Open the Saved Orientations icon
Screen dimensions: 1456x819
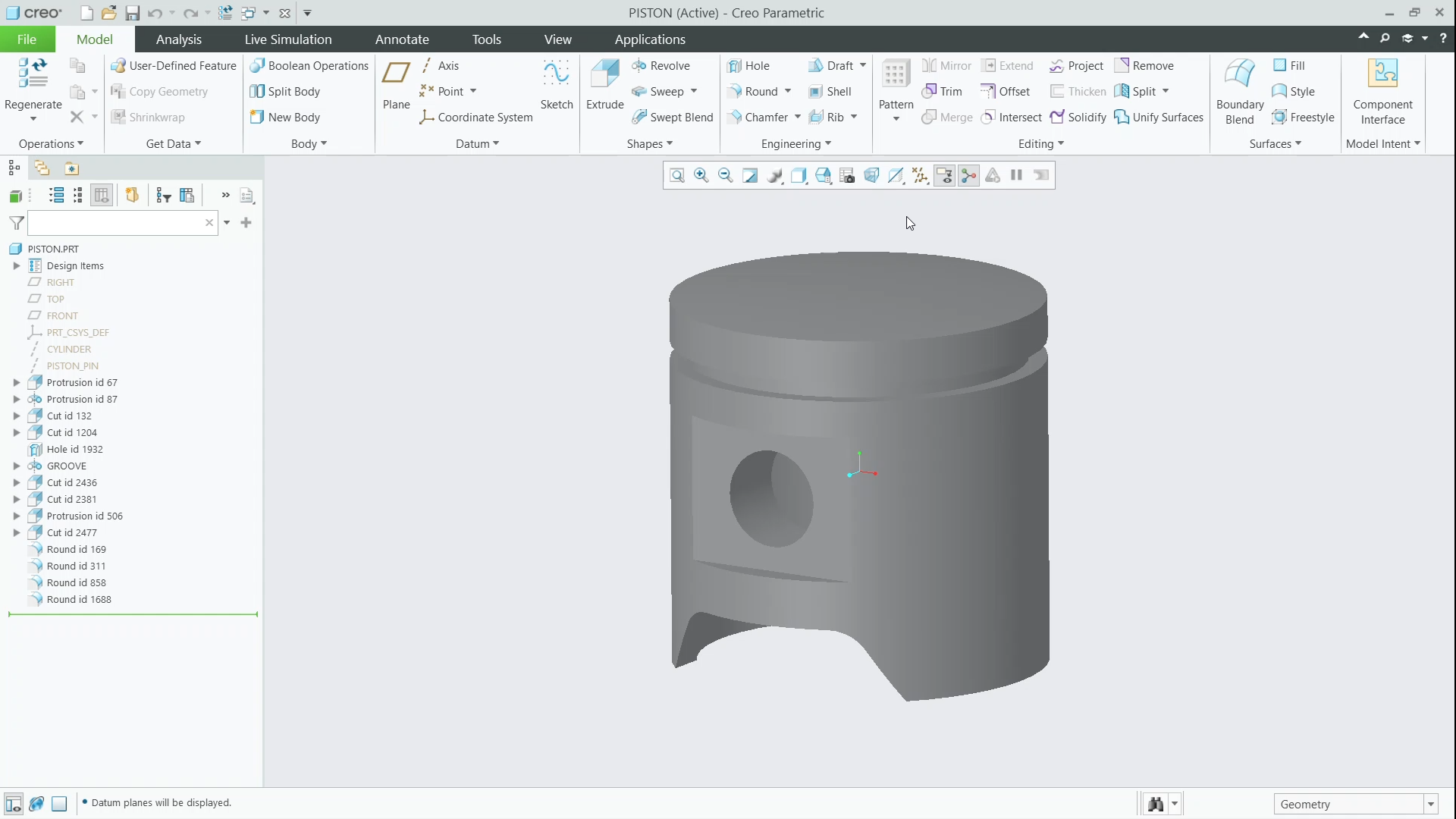click(x=823, y=176)
